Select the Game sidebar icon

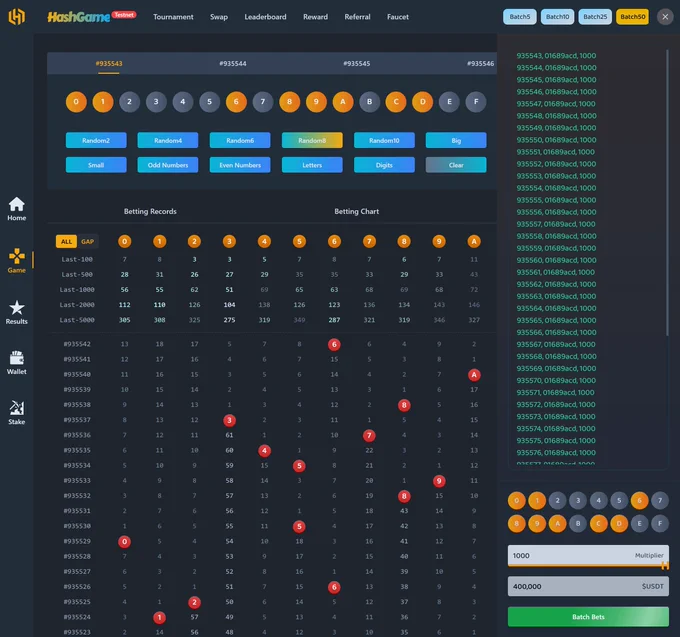(16, 260)
